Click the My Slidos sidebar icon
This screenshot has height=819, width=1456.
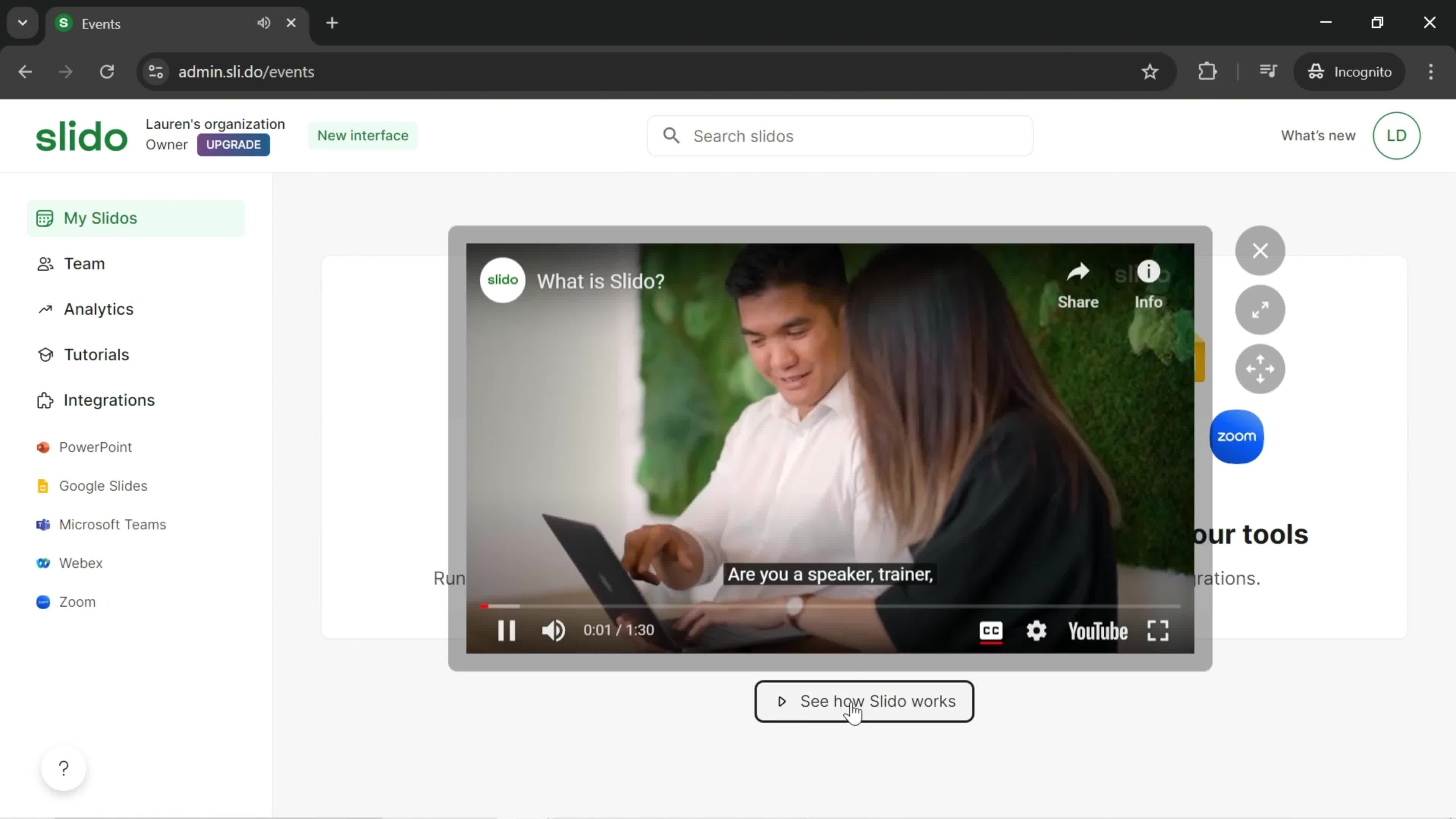(44, 218)
